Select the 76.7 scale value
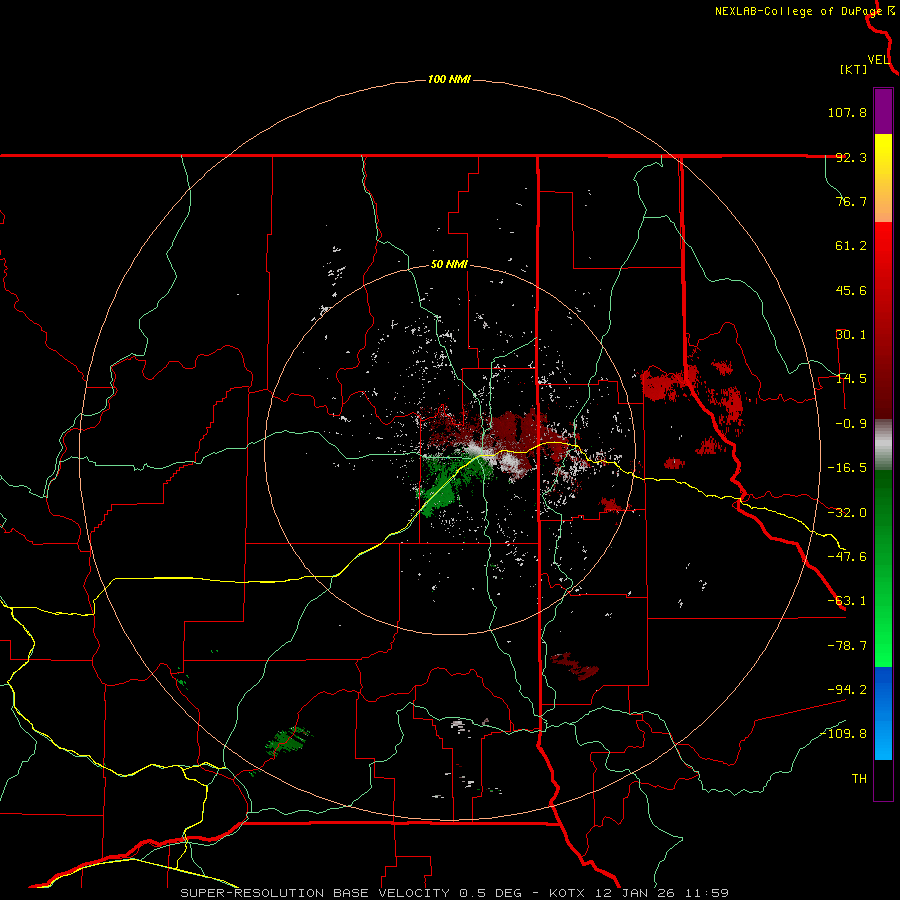 (851, 201)
